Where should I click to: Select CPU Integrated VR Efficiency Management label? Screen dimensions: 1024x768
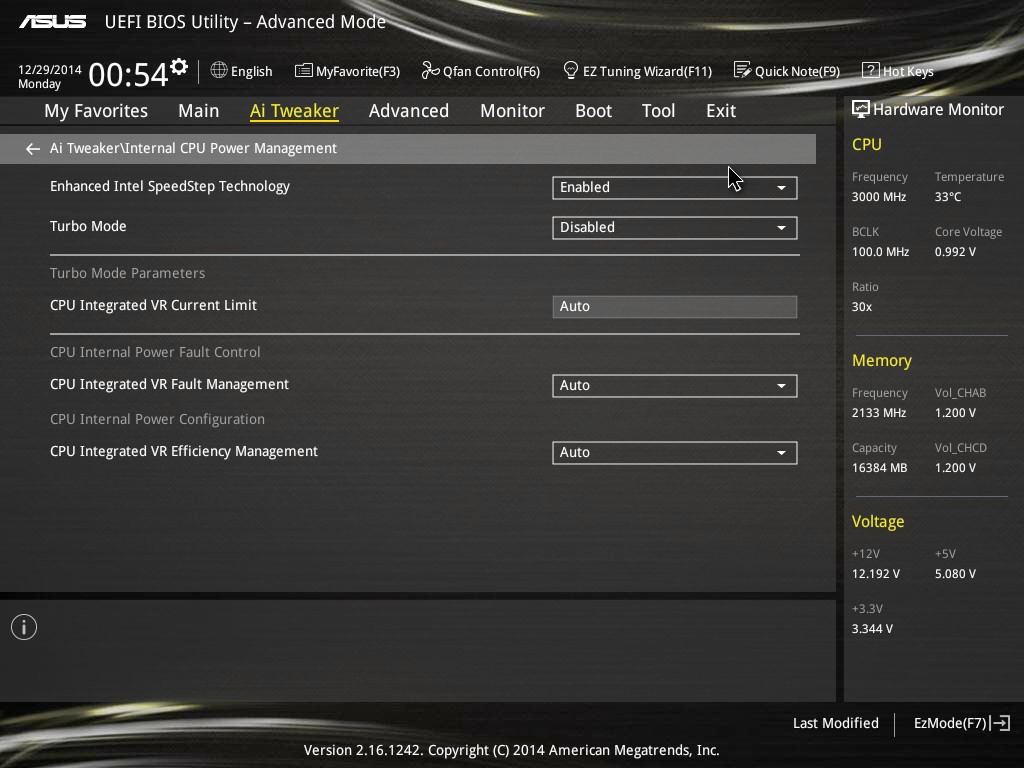click(x=184, y=452)
